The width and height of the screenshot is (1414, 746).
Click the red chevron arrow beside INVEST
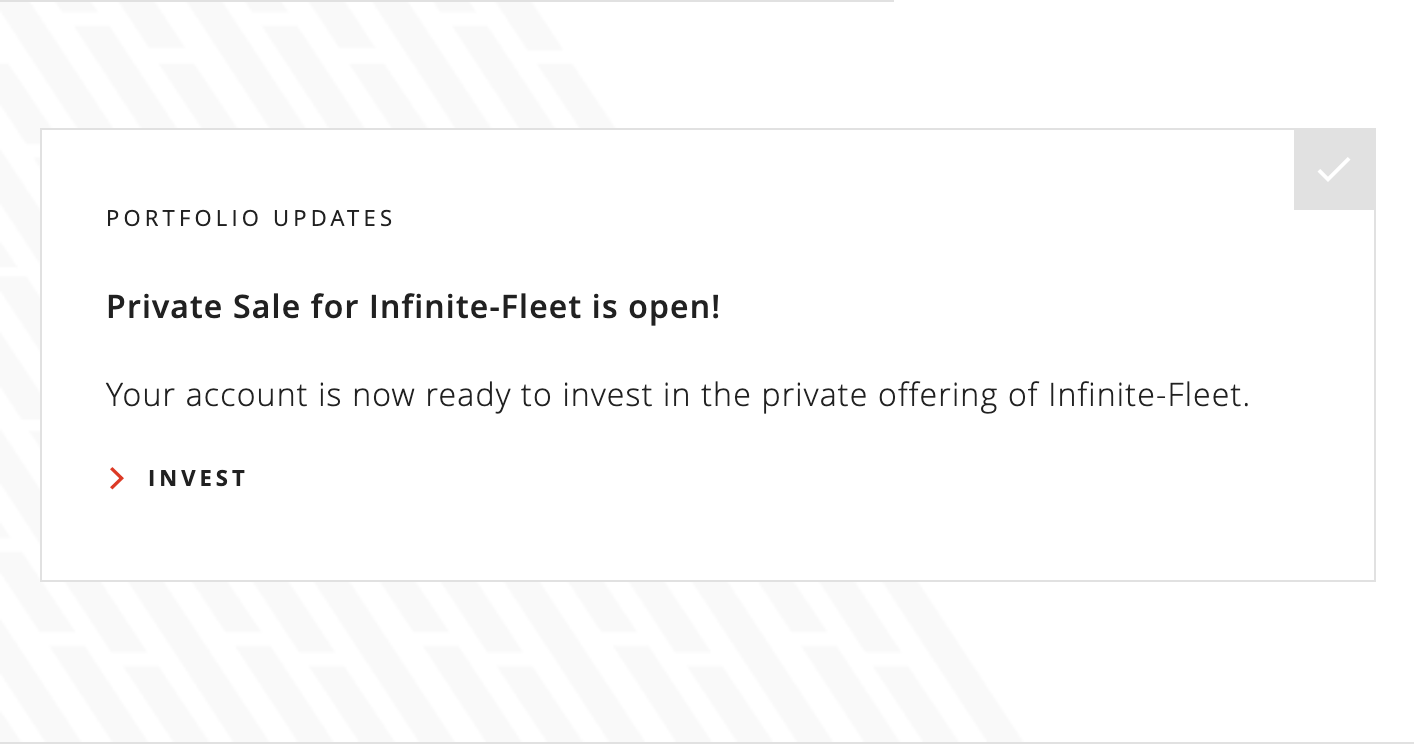[x=117, y=479]
